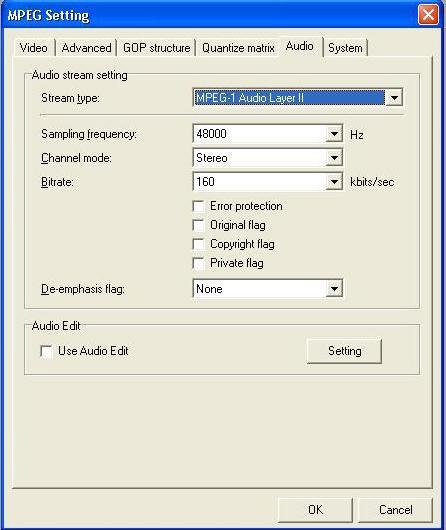446x530 pixels.
Task: Close the MPEG Setting dialog
Action: click(428, 15)
